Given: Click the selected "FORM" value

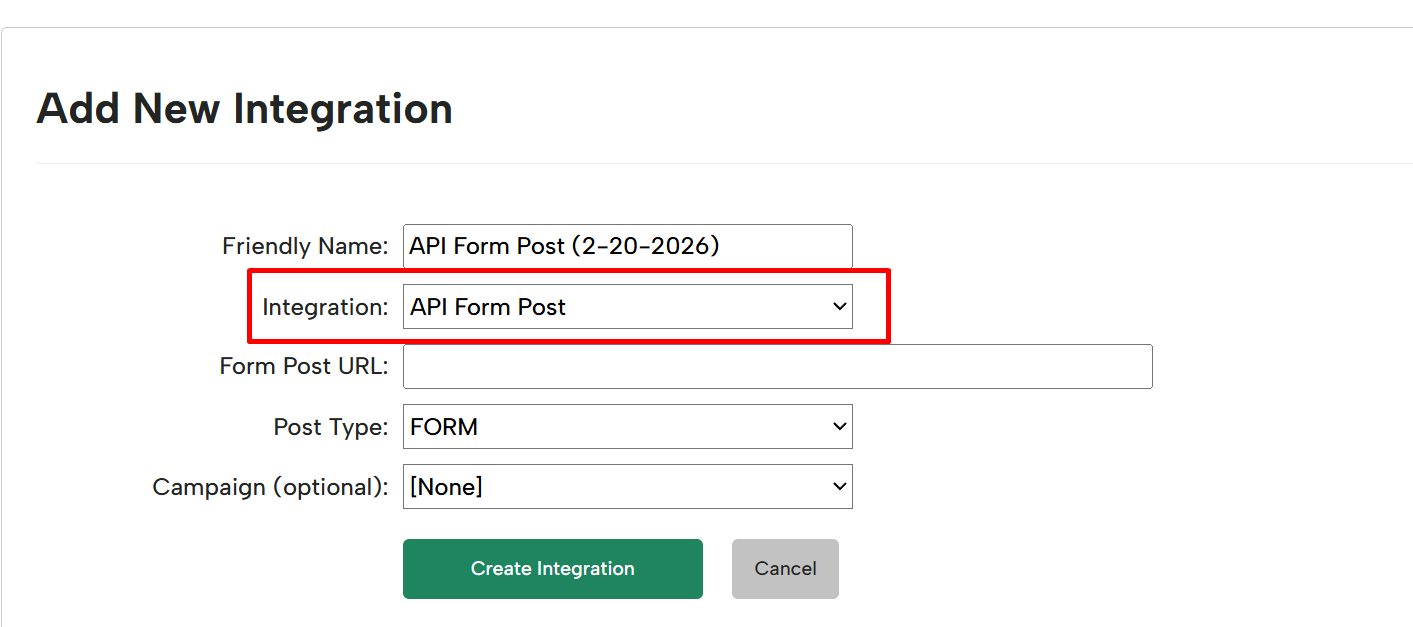Looking at the screenshot, I should pos(444,427).
